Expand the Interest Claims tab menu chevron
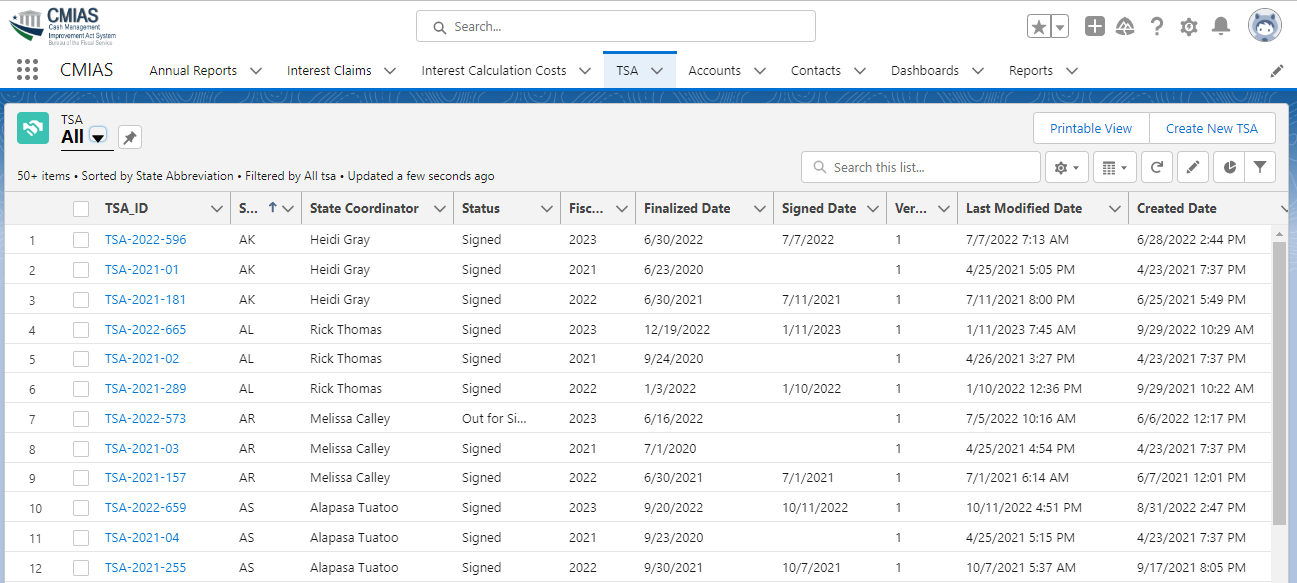Viewport: 1297px width, 583px height. pos(390,71)
